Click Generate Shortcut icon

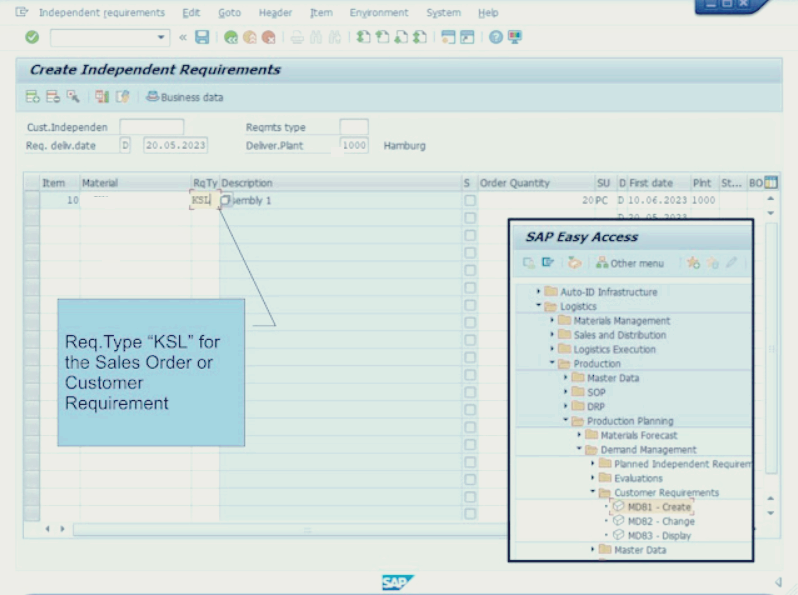[467, 37]
